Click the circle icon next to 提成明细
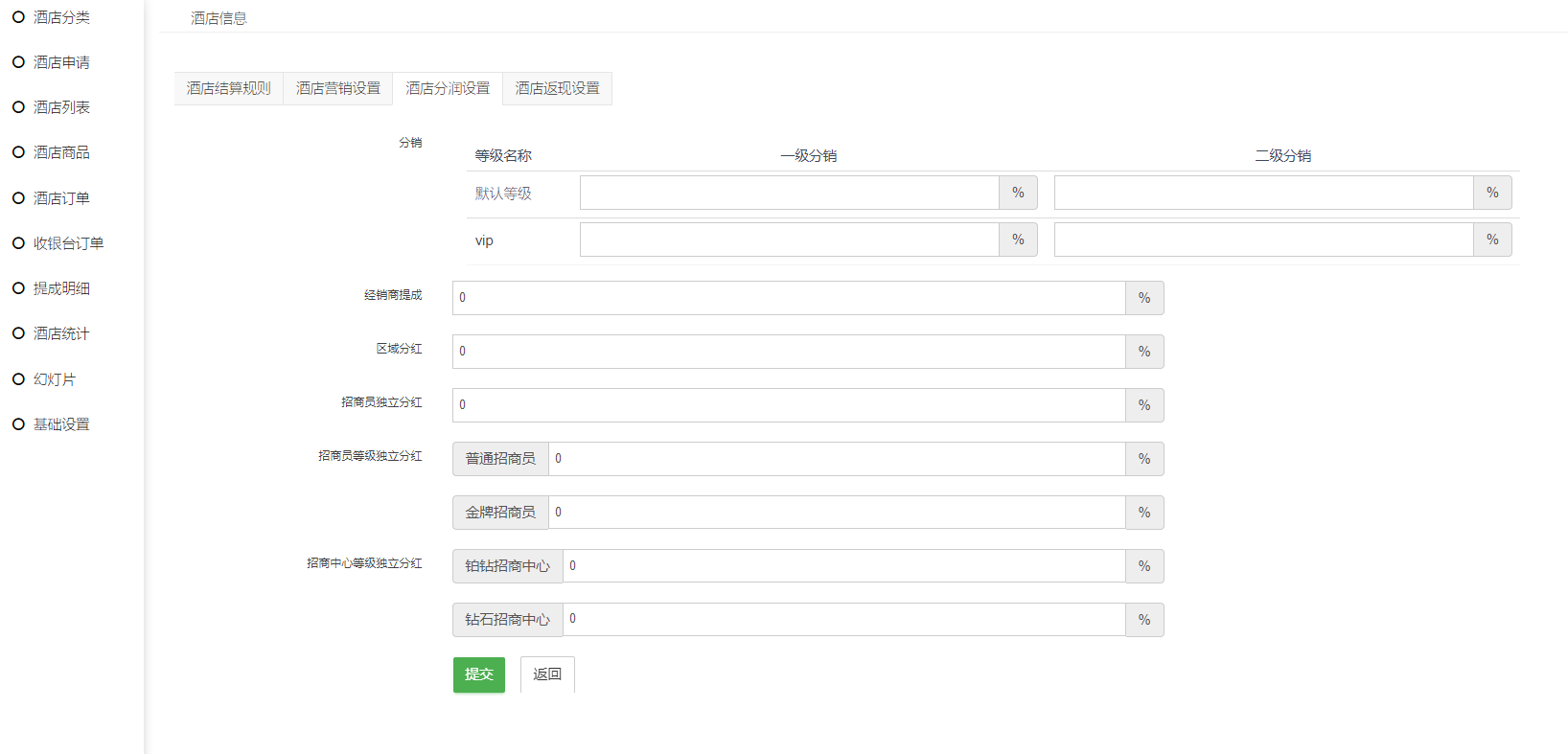This screenshot has height=754, width=1568. pyautogui.click(x=18, y=288)
